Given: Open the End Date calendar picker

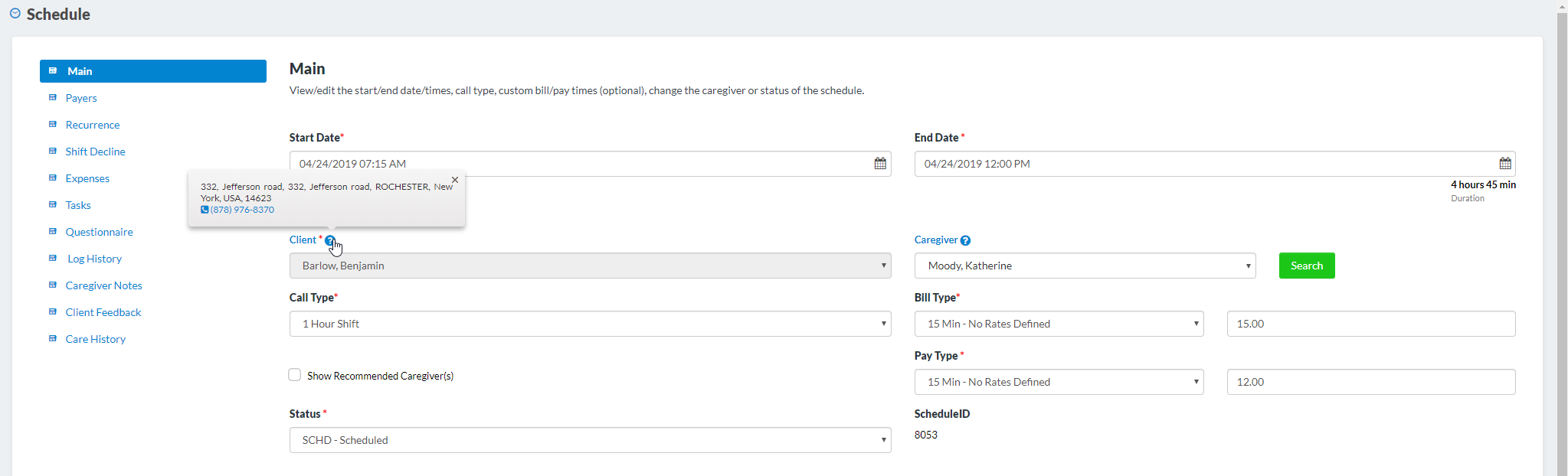Looking at the screenshot, I should 1504,164.
